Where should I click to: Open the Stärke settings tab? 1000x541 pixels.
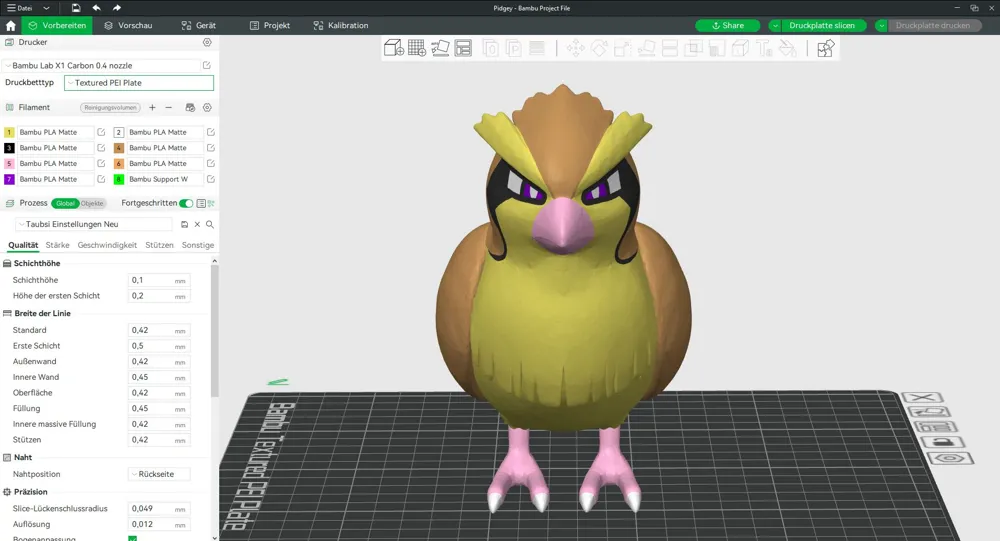pos(57,245)
